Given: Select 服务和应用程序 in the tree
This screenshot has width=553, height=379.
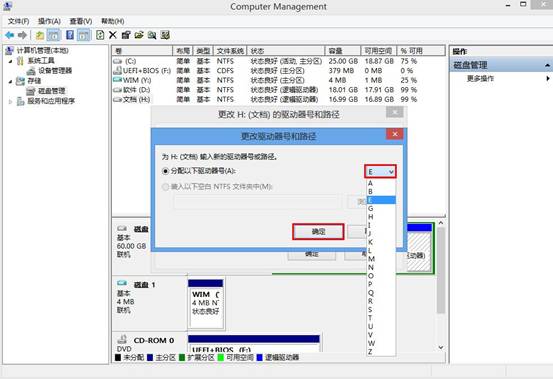Looking at the screenshot, I should (x=51, y=101).
